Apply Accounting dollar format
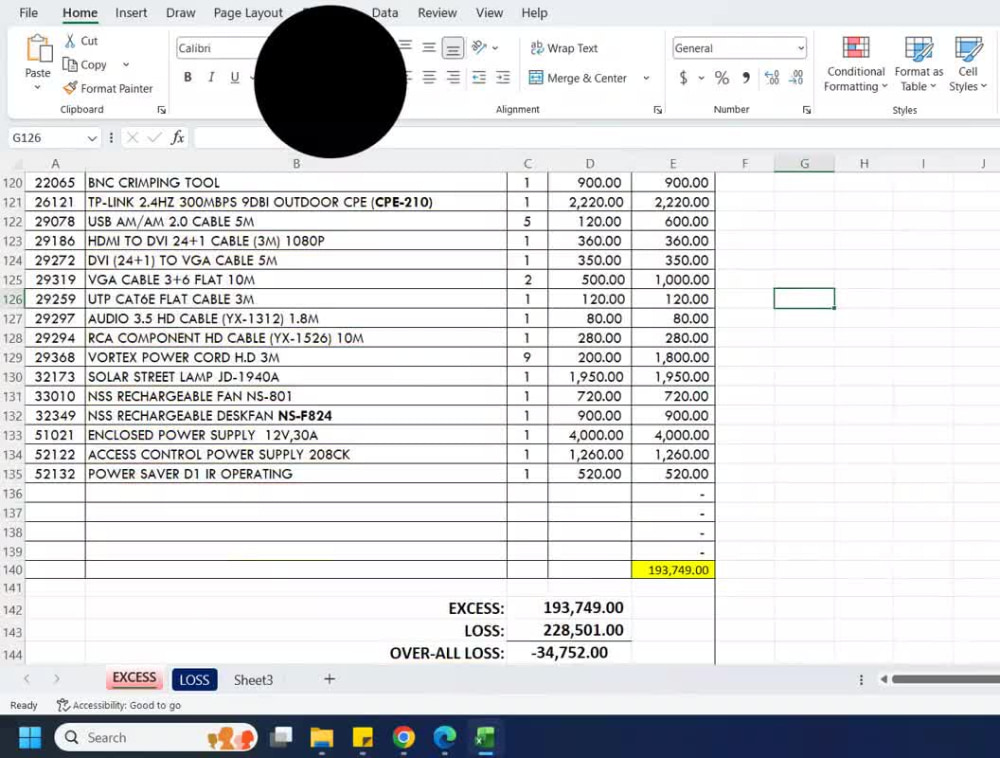The height and width of the screenshot is (758, 1000). pyautogui.click(x=684, y=78)
